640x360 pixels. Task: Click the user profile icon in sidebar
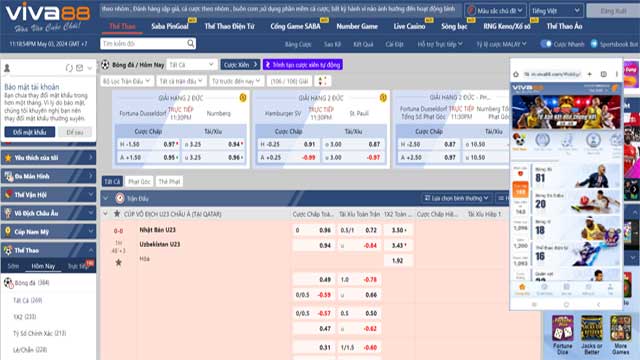coord(7,68)
